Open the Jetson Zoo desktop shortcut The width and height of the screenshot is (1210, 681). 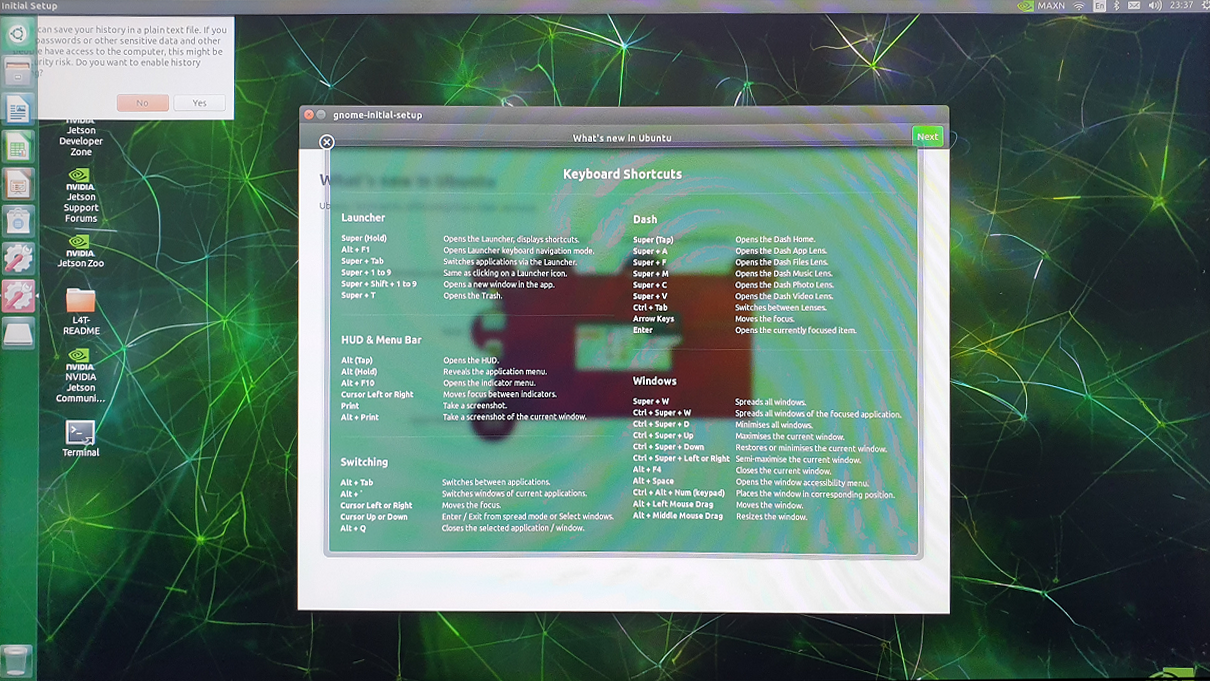coord(81,251)
